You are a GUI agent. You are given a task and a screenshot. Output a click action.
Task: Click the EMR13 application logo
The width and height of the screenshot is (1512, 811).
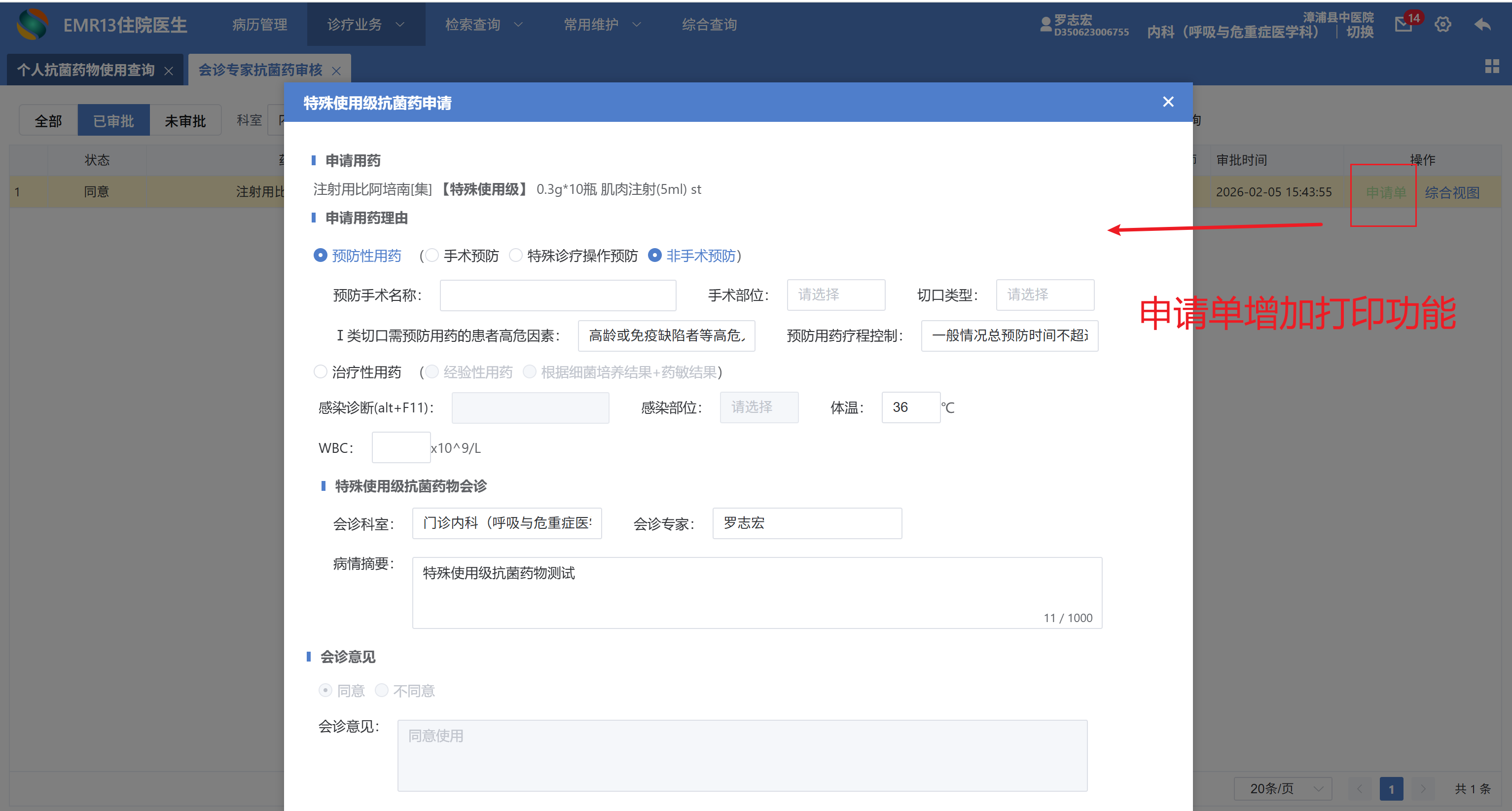(x=33, y=25)
